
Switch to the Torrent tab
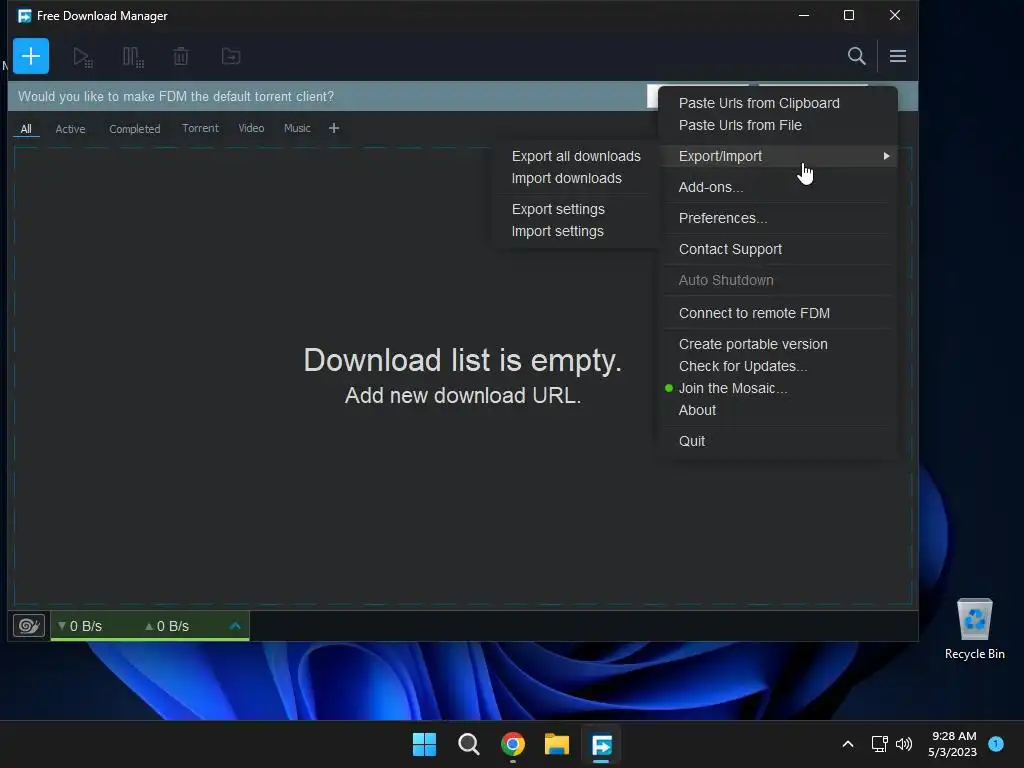(200, 129)
